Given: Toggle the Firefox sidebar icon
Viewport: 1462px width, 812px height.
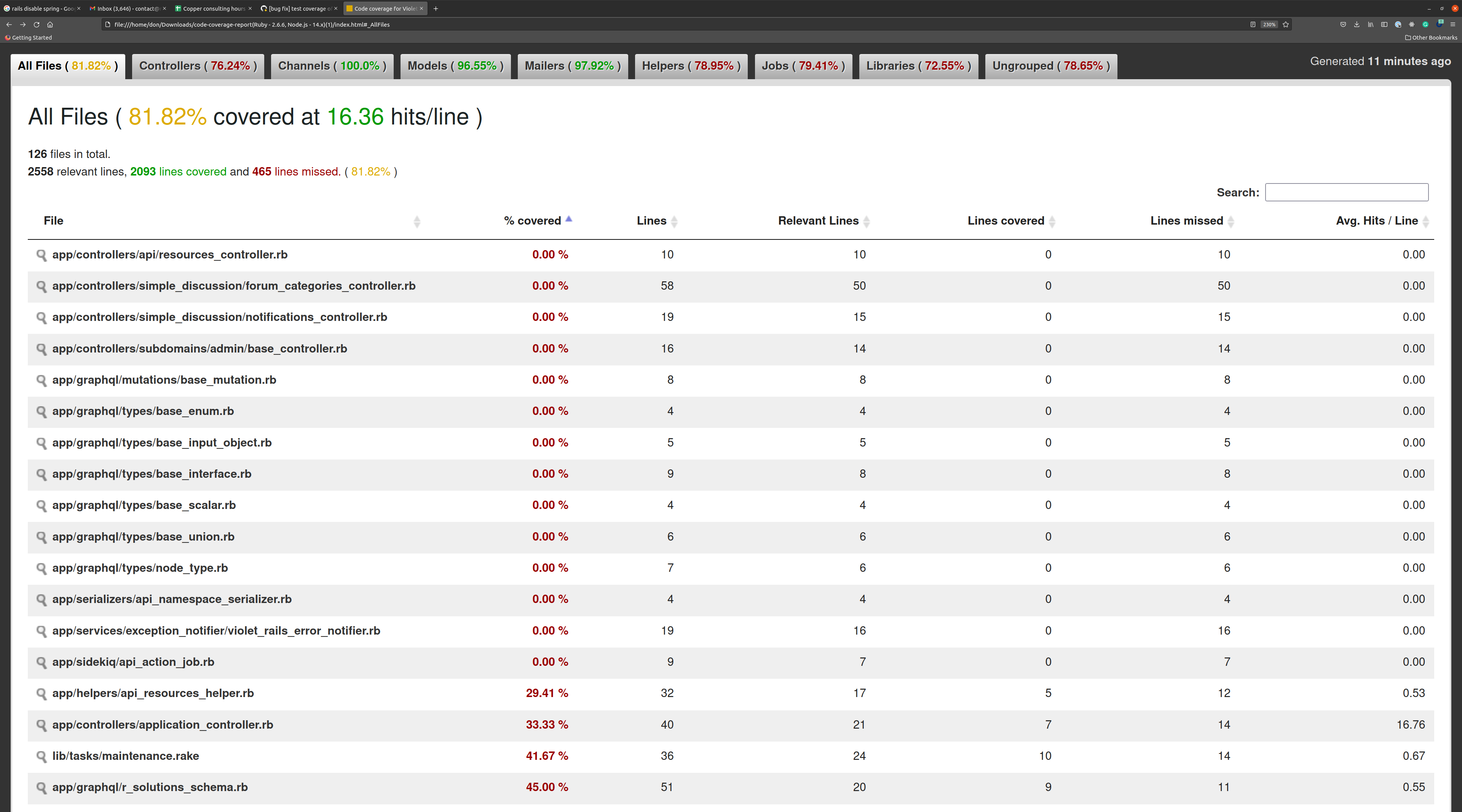Looking at the screenshot, I should coord(1384,24).
